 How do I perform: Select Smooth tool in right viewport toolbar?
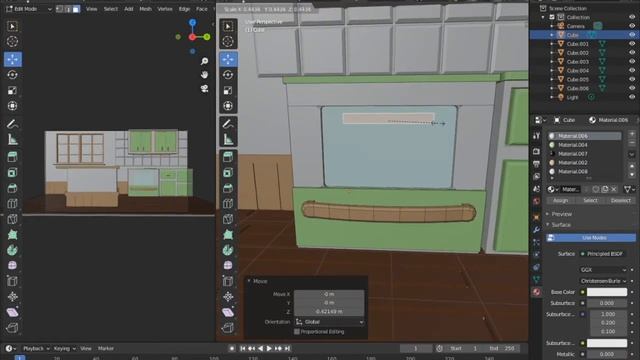click(x=228, y=265)
